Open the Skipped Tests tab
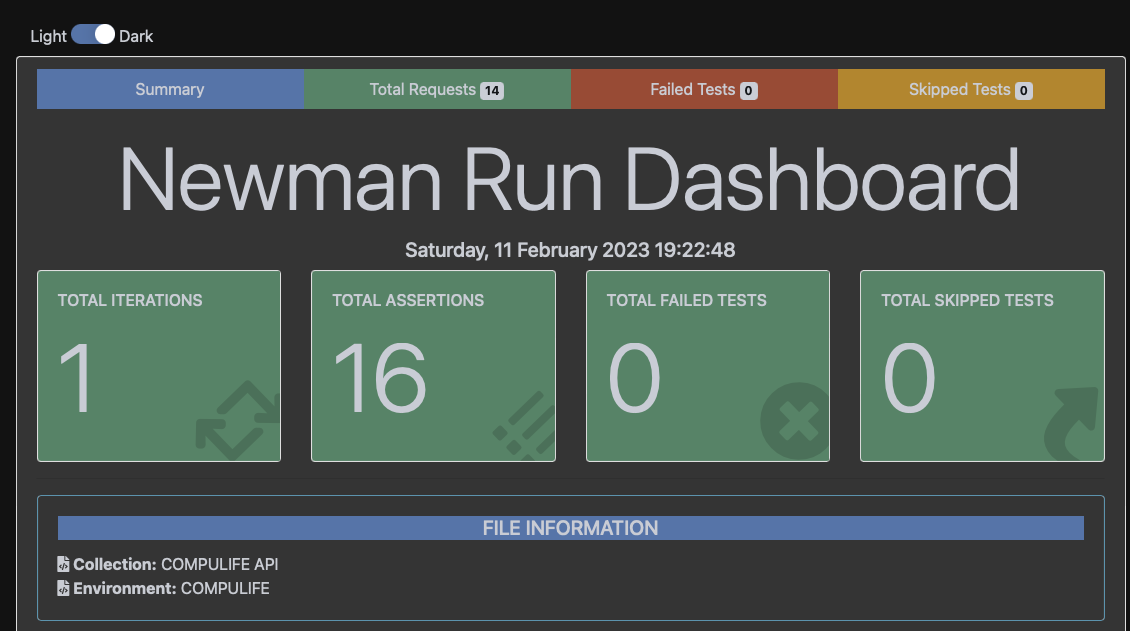 point(971,89)
